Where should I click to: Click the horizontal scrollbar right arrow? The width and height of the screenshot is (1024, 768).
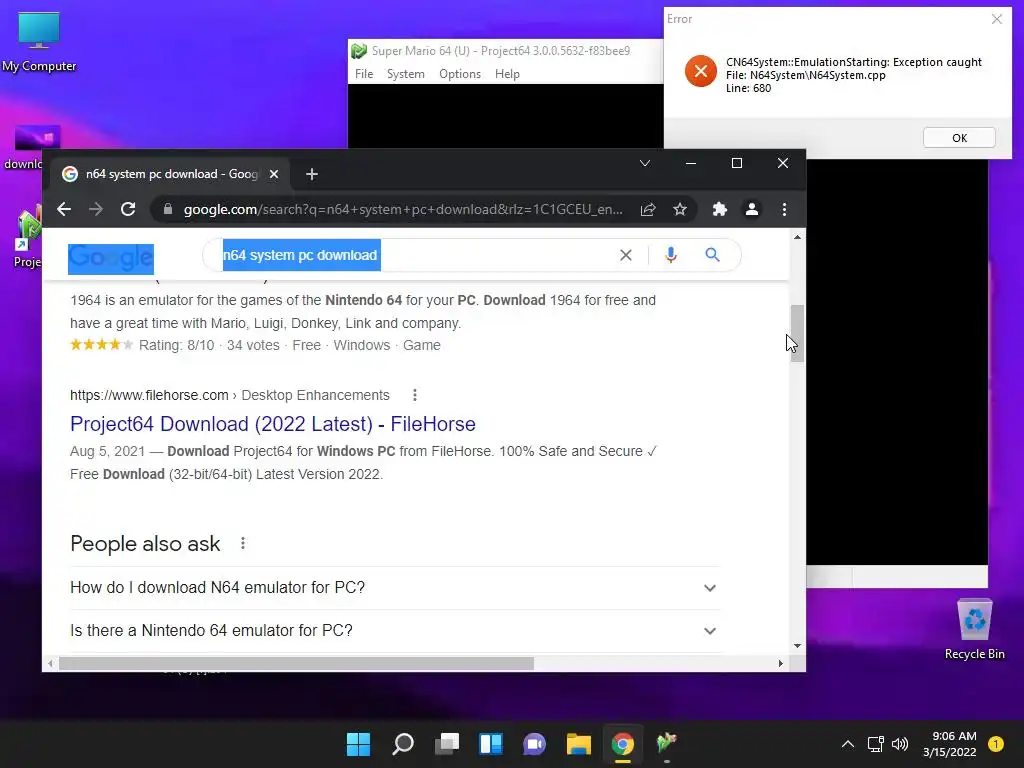click(x=780, y=664)
